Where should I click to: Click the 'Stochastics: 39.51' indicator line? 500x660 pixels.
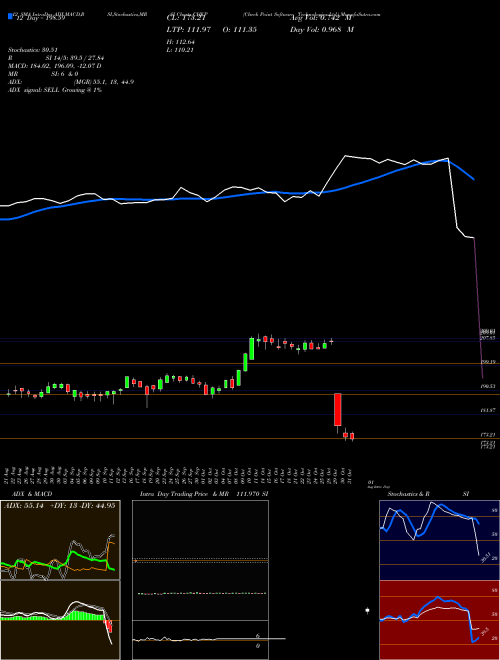click(33, 50)
